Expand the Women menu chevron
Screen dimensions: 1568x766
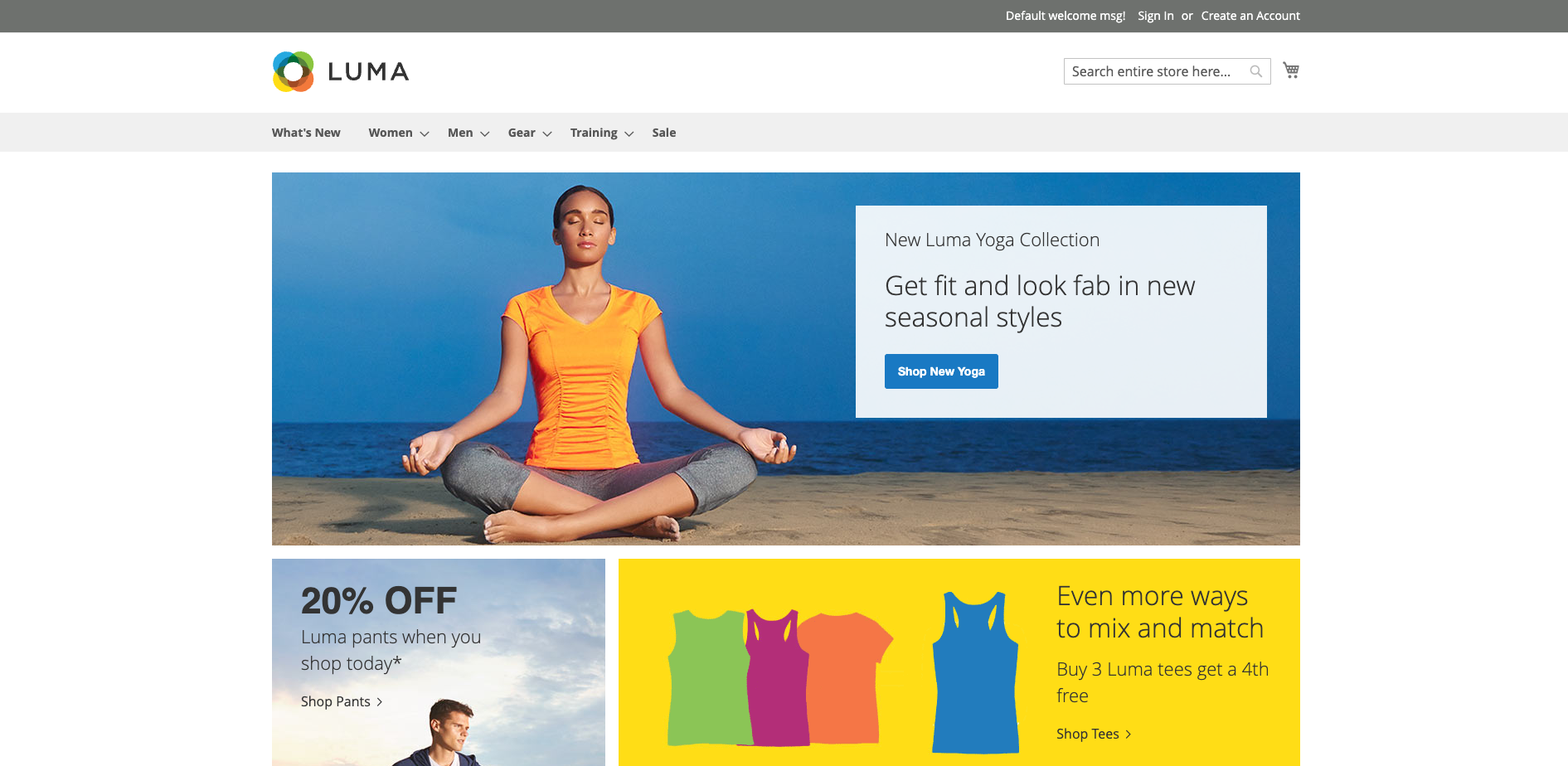click(425, 133)
